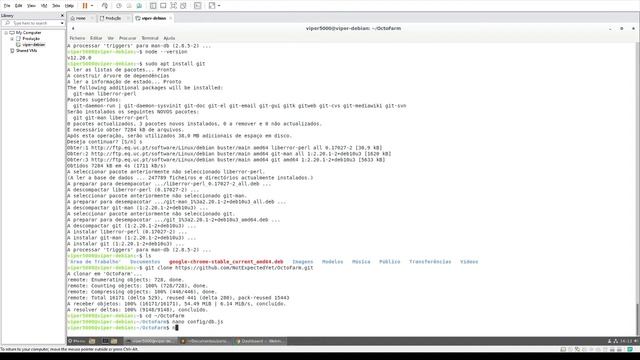Activate Documentos taskbar window entry
Screen dimensions: 640x360
point(206,341)
